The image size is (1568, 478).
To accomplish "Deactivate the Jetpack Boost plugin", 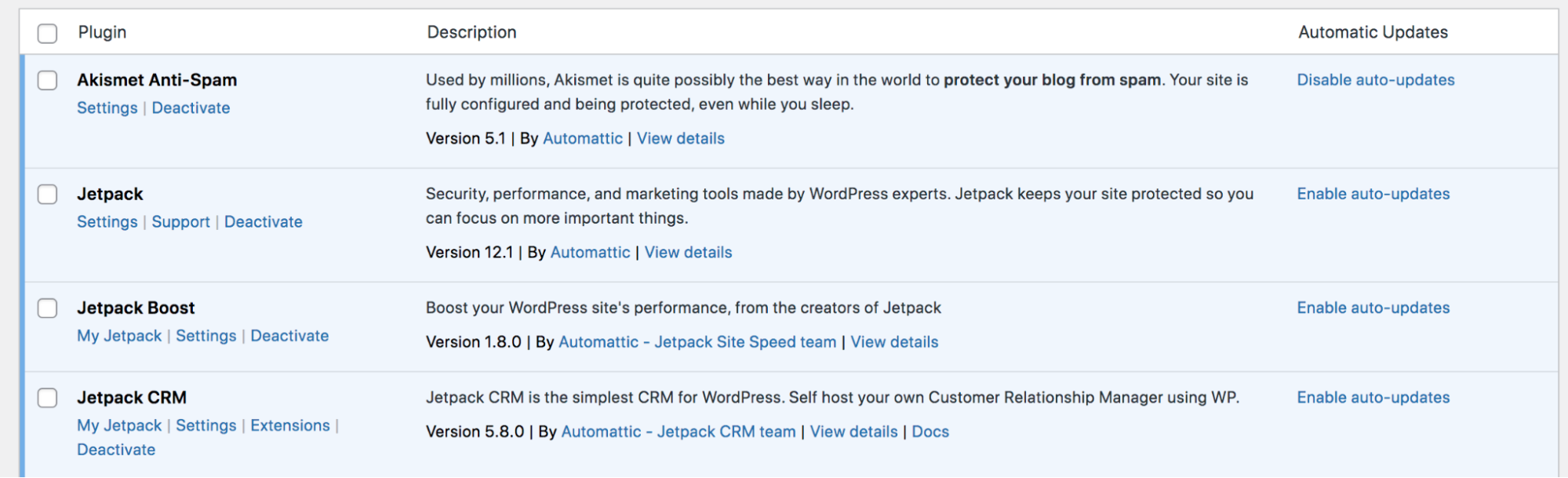I will point(289,336).
